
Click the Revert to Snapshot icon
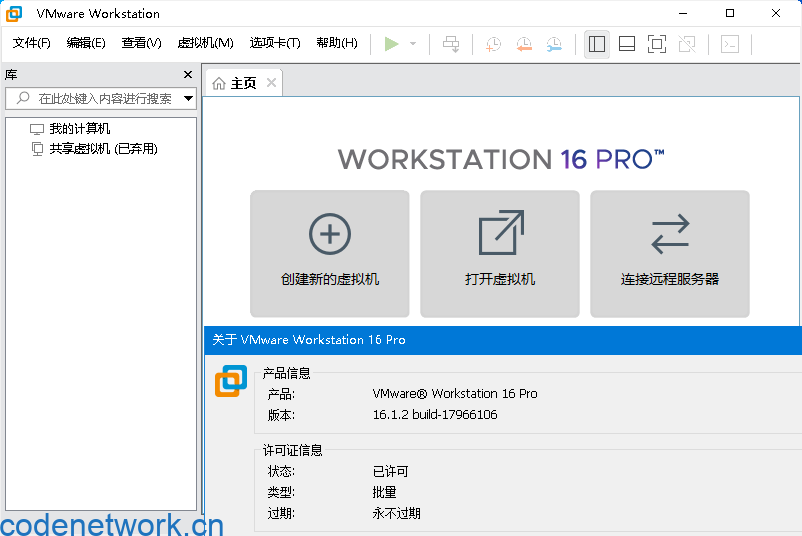point(524,44)
